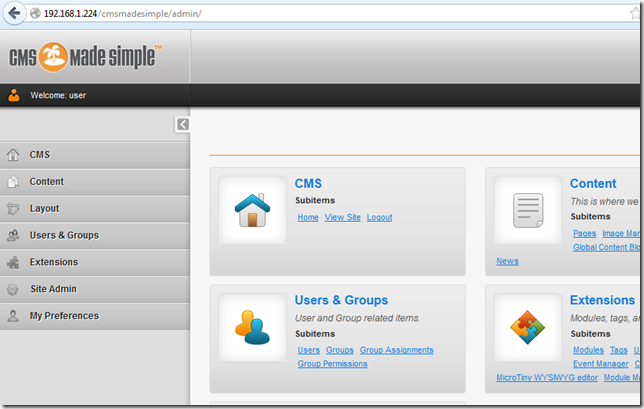Open the Users & Groups card heading
The height and width of the screenshot is (409, 644).
pyautogui.click(x=341, y=300)
